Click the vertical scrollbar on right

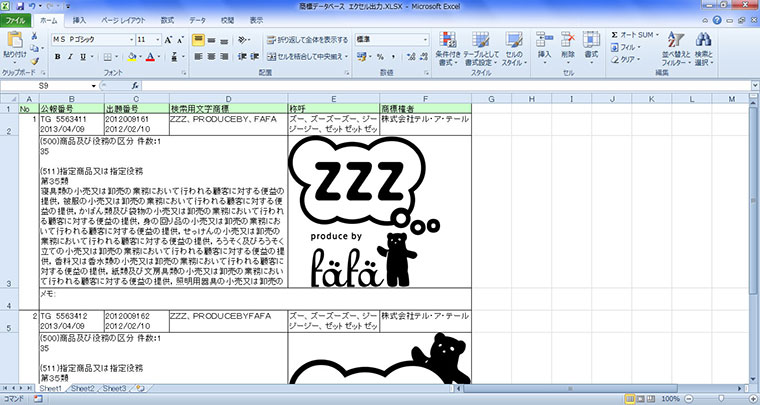point(754,241)
